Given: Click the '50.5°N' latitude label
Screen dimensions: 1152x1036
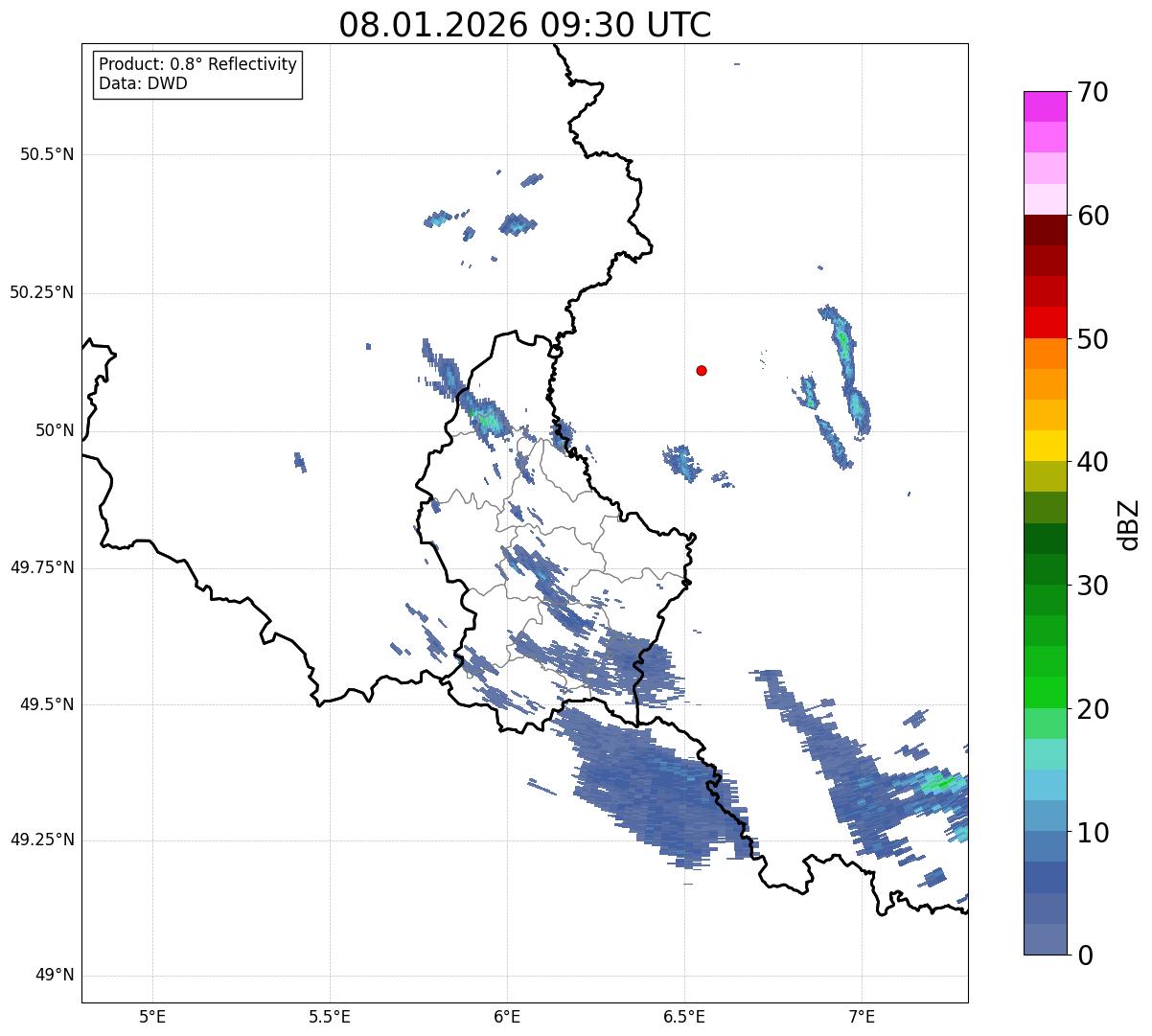Looking at the screenshot, I should 47,154.
